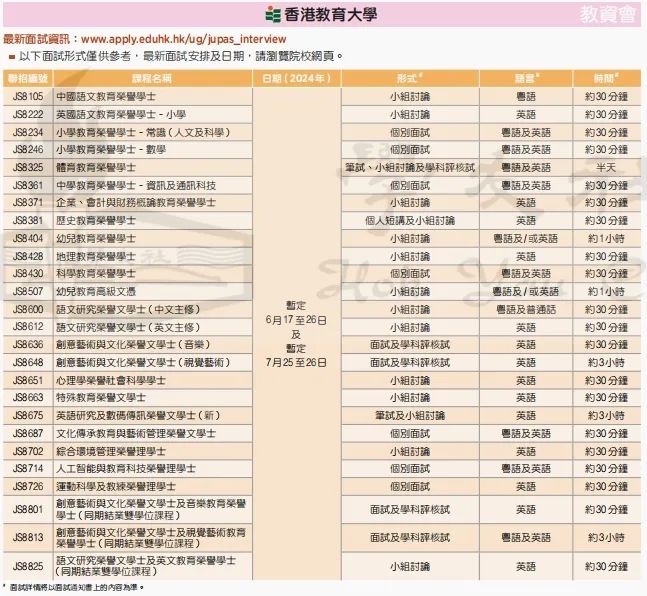Click the 香港教育大學 title text
647x596 pixels.
click(x=331, y=15)
